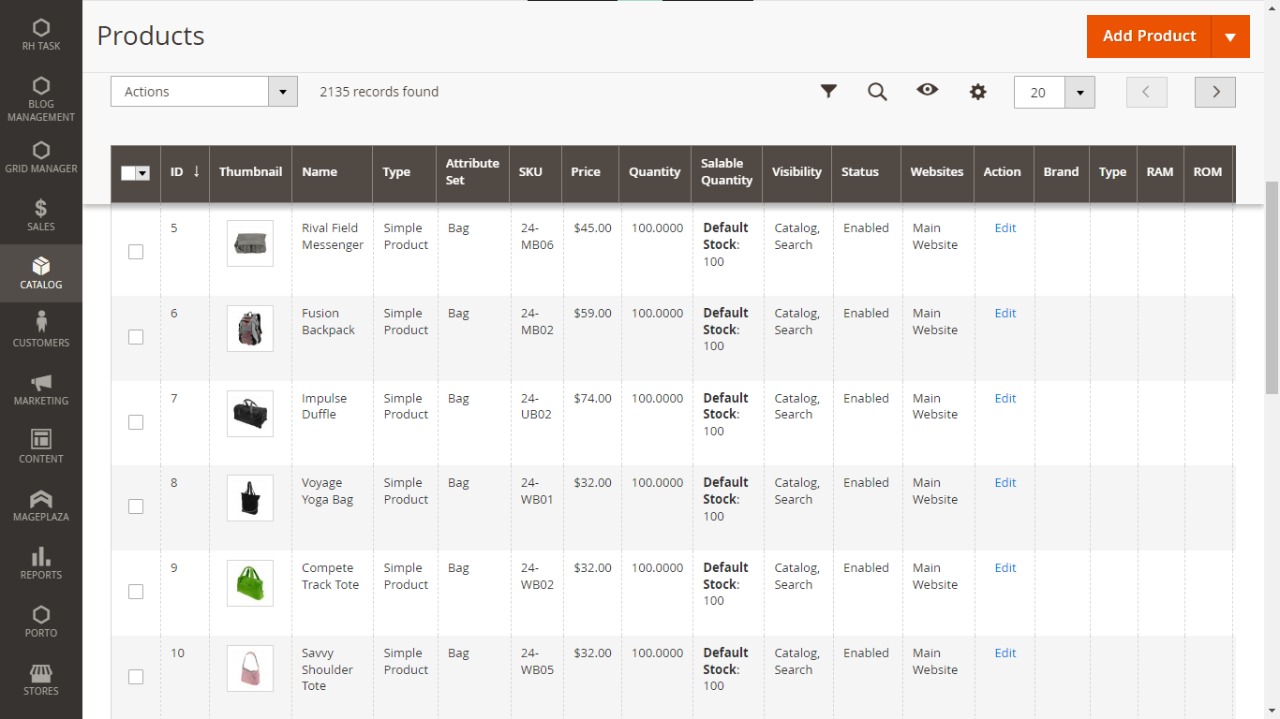Open the Stores menu item
The width and height of the screenshot is (1280, 719).
point(41,679)
